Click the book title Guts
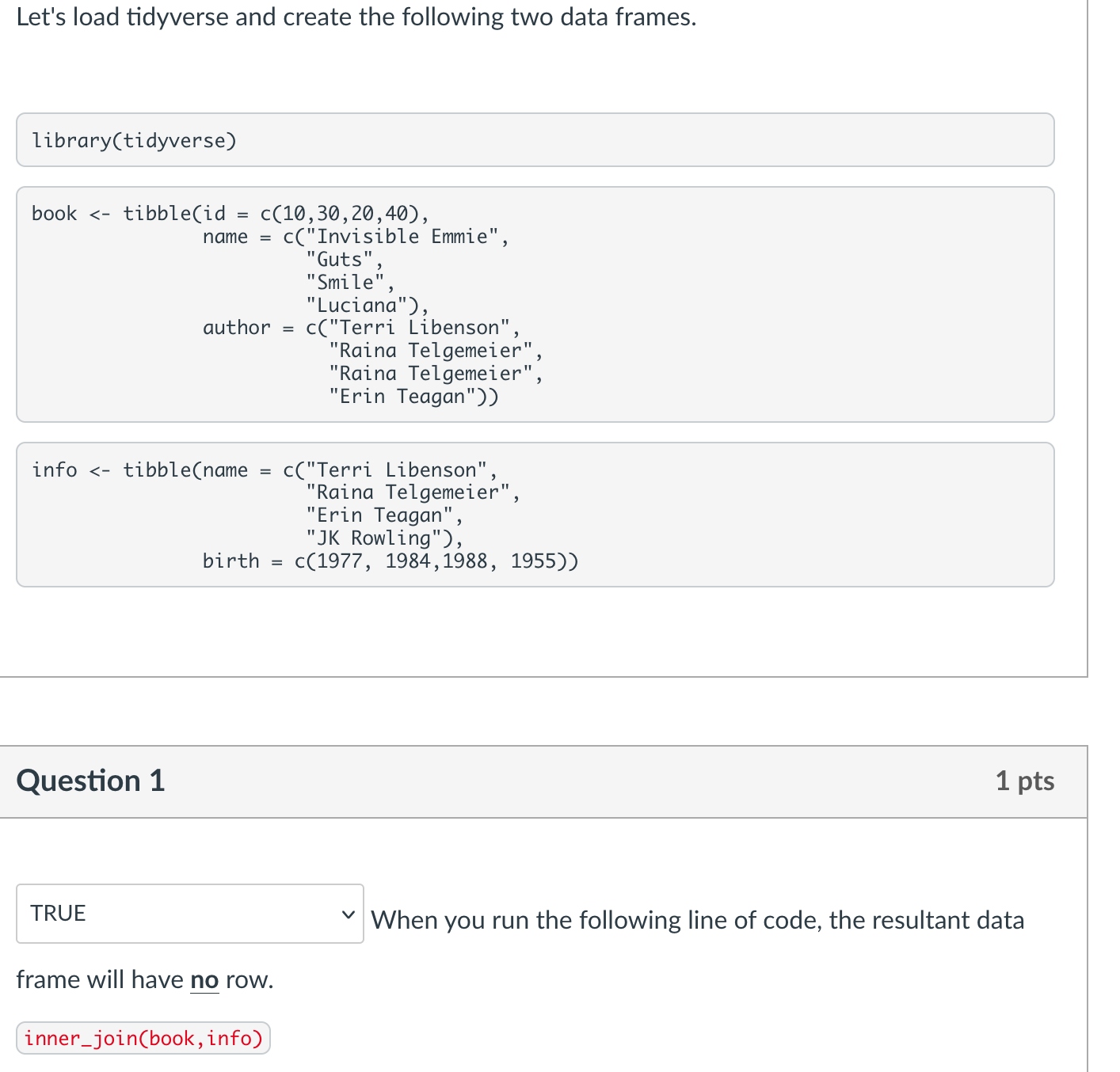 [x=341, y=258]
